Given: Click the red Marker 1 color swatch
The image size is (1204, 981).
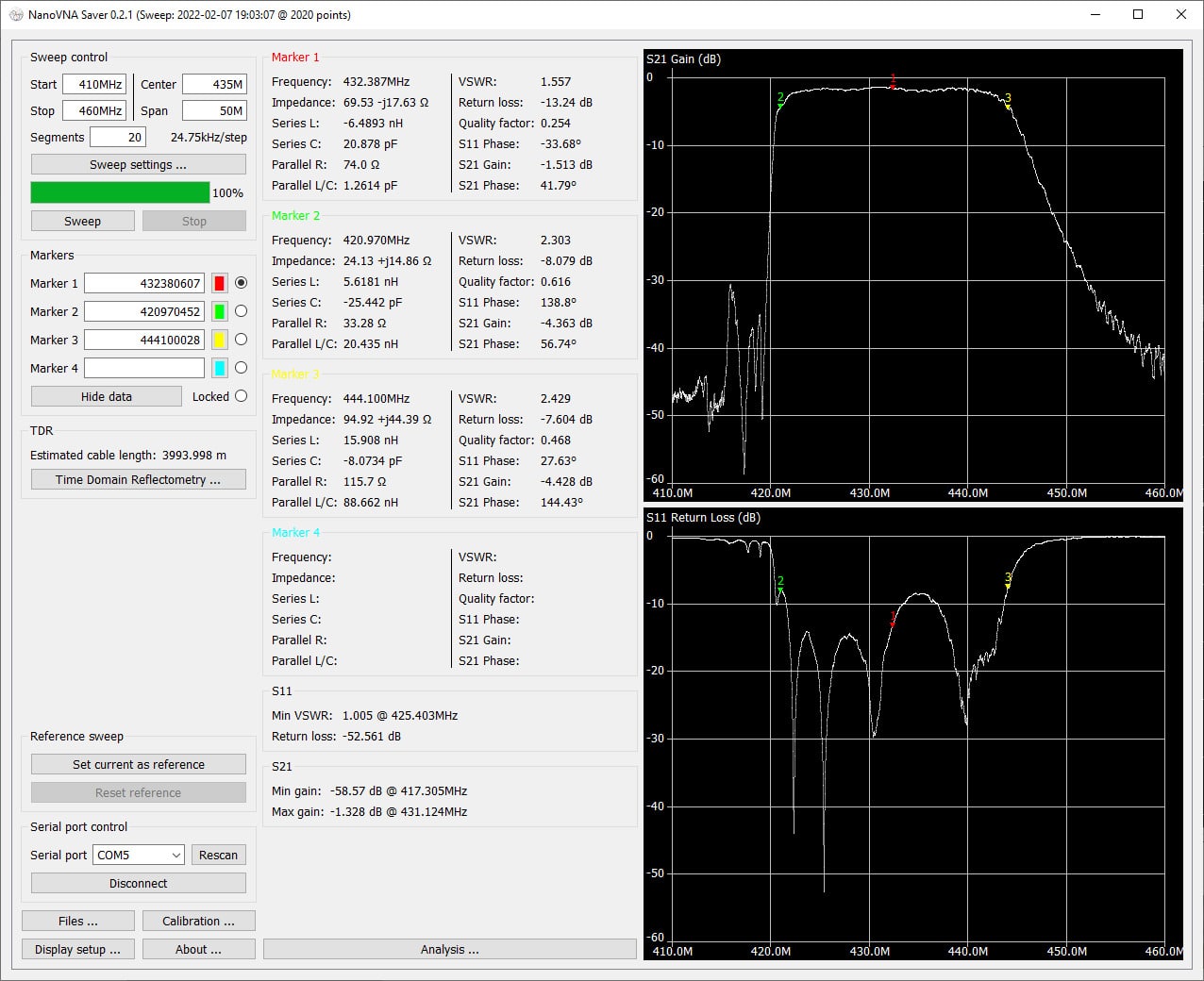Looking at the screenshot, I should pyautogui.click(x=220, y=283).
